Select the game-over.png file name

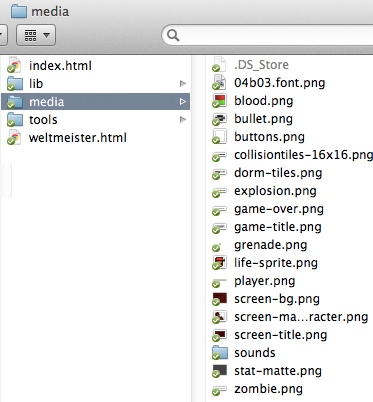[x=279, y=209]
